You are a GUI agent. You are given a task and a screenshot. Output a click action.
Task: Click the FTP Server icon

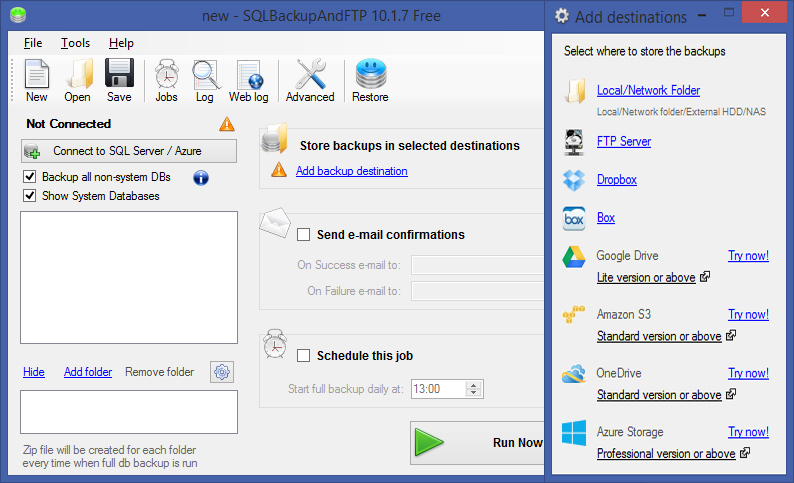tap(574, 142)
